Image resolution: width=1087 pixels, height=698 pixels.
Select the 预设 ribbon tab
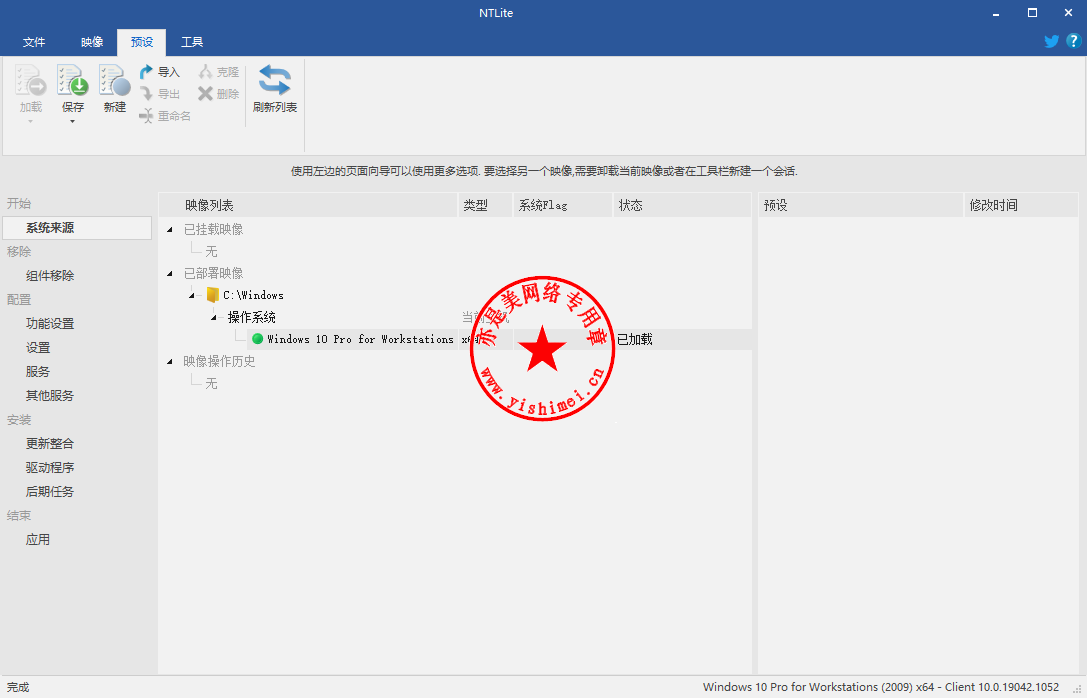(141, 42)
